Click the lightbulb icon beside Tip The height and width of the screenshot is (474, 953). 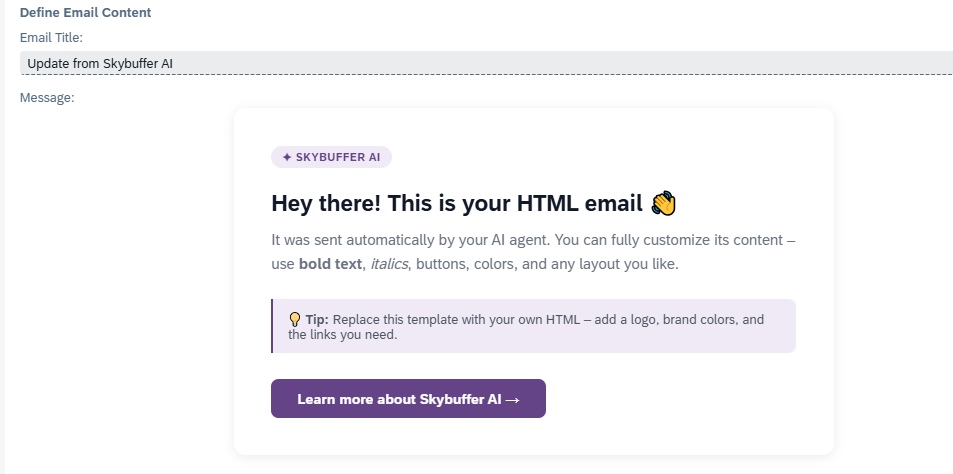[294, 320]
